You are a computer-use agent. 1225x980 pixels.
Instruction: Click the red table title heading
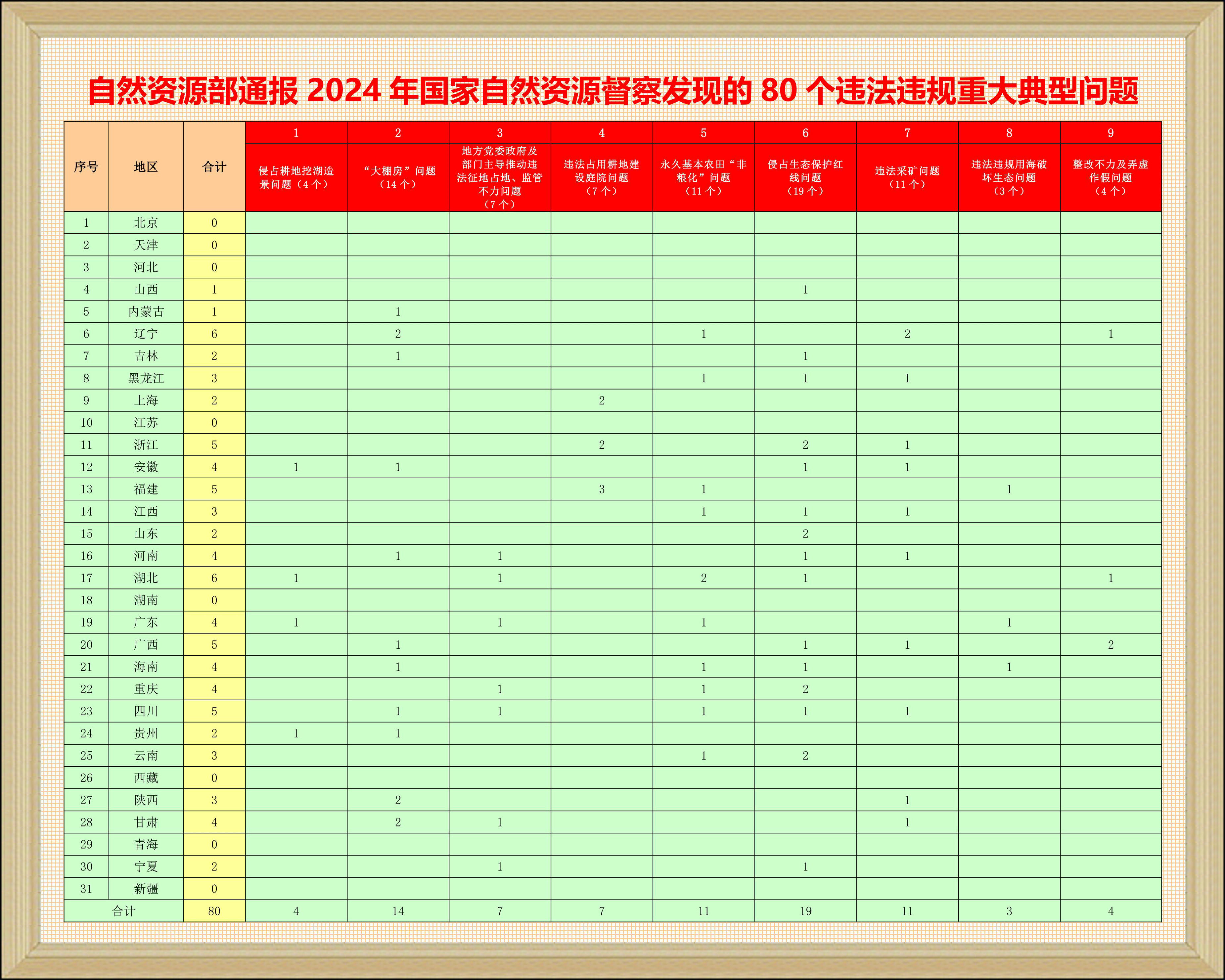click(x=612, y=91)
